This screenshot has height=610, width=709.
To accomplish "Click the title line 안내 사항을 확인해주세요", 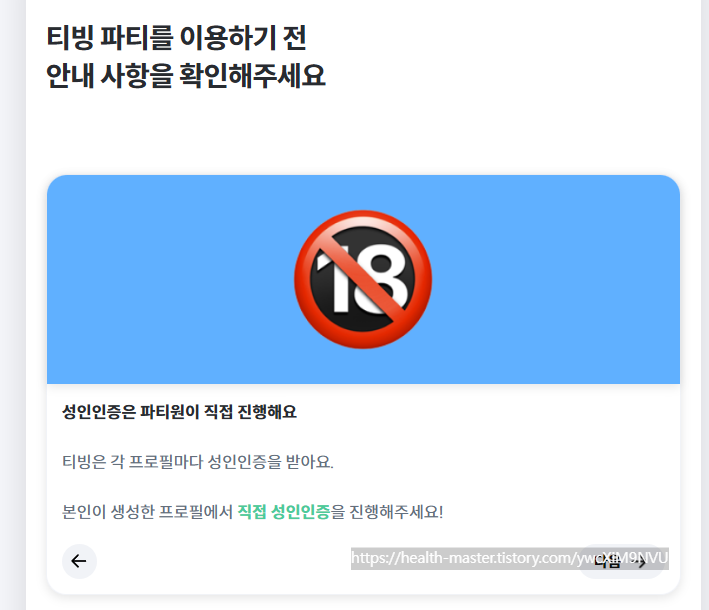I will (x=186, y=75).
